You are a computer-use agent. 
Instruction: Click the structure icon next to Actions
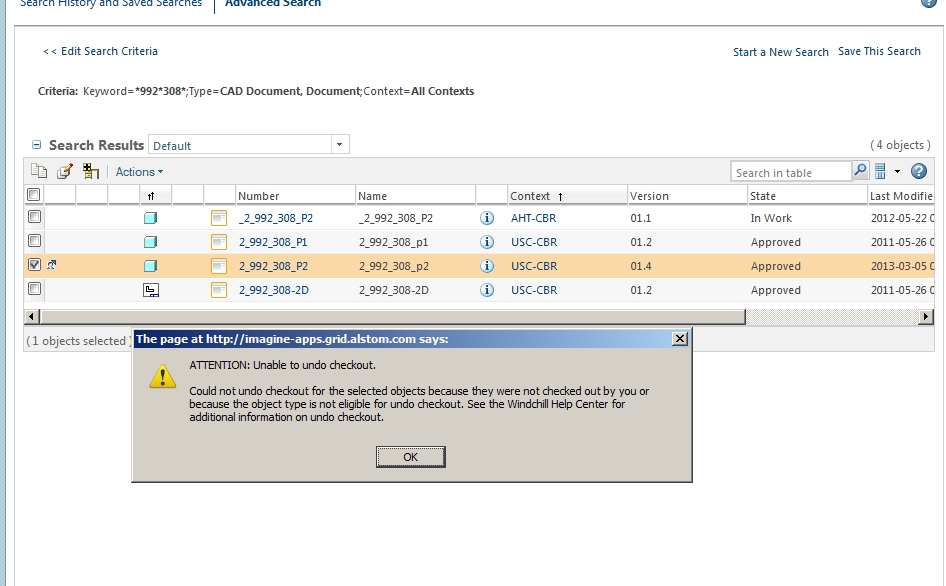pos(90,171)
